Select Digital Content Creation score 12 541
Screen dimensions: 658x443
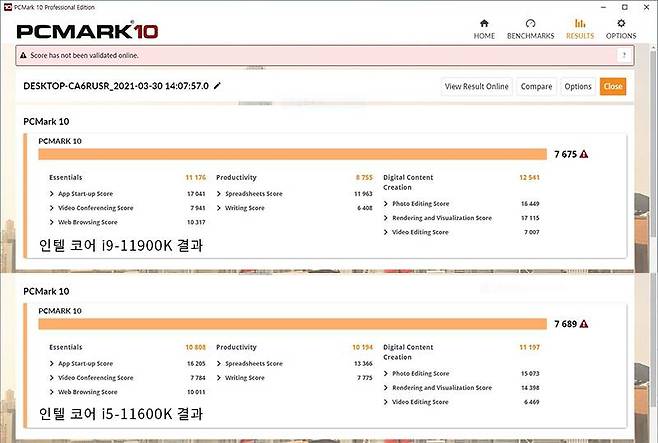[529, 177]
